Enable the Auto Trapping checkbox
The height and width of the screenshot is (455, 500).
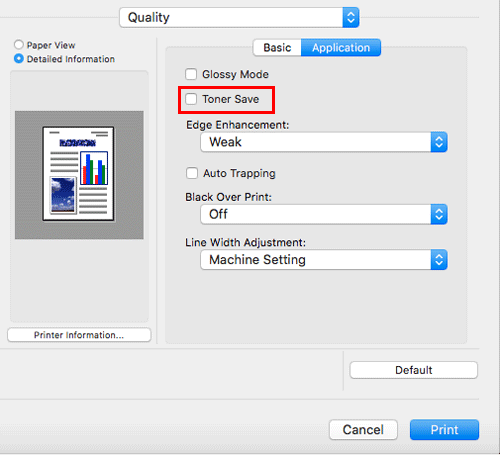click(x=192, y=173)
